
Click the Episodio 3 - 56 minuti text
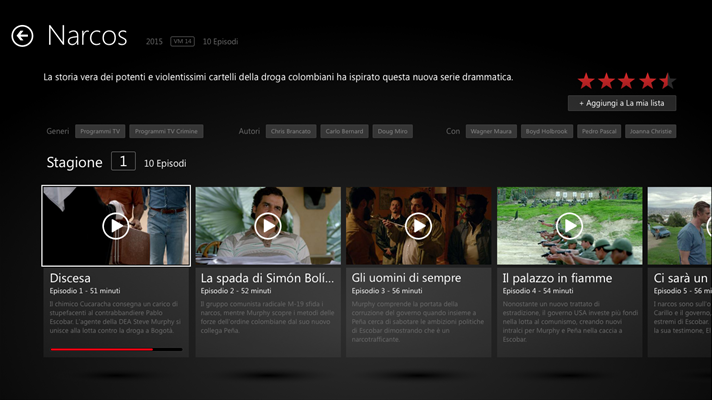(387, 291)
